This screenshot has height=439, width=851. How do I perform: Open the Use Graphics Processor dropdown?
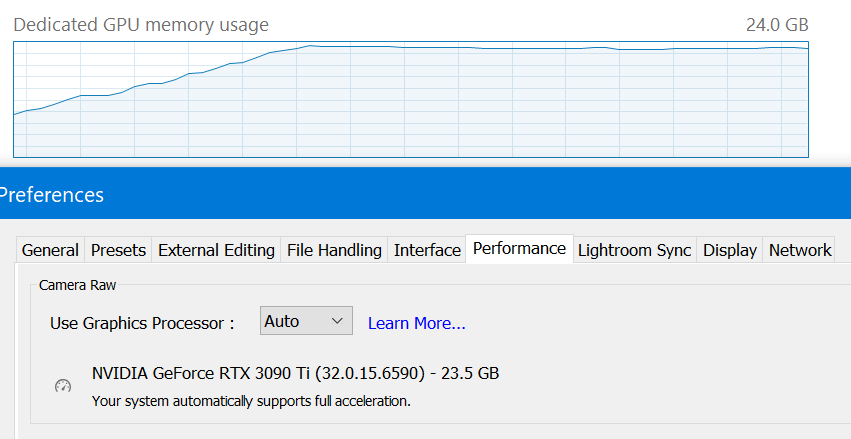[x=306, y=321]
